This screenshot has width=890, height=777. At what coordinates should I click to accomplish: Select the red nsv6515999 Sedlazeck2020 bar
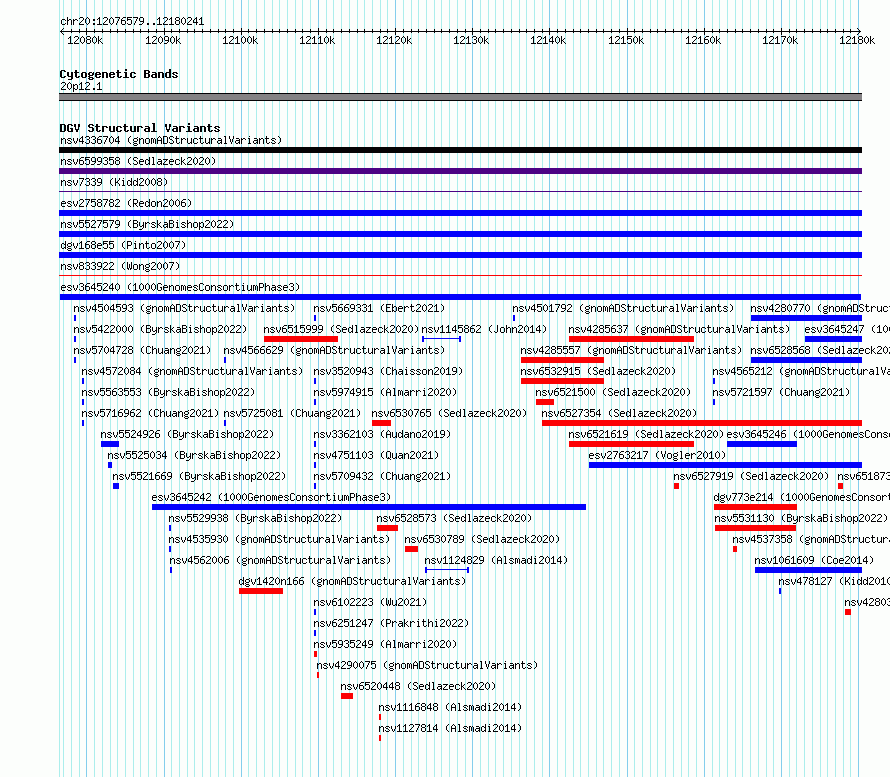pyautogui.click(x=301, y=339)
